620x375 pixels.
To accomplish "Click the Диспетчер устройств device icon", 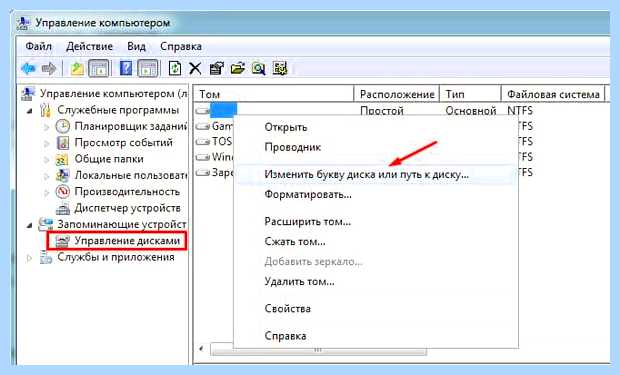I will [62, 208].
